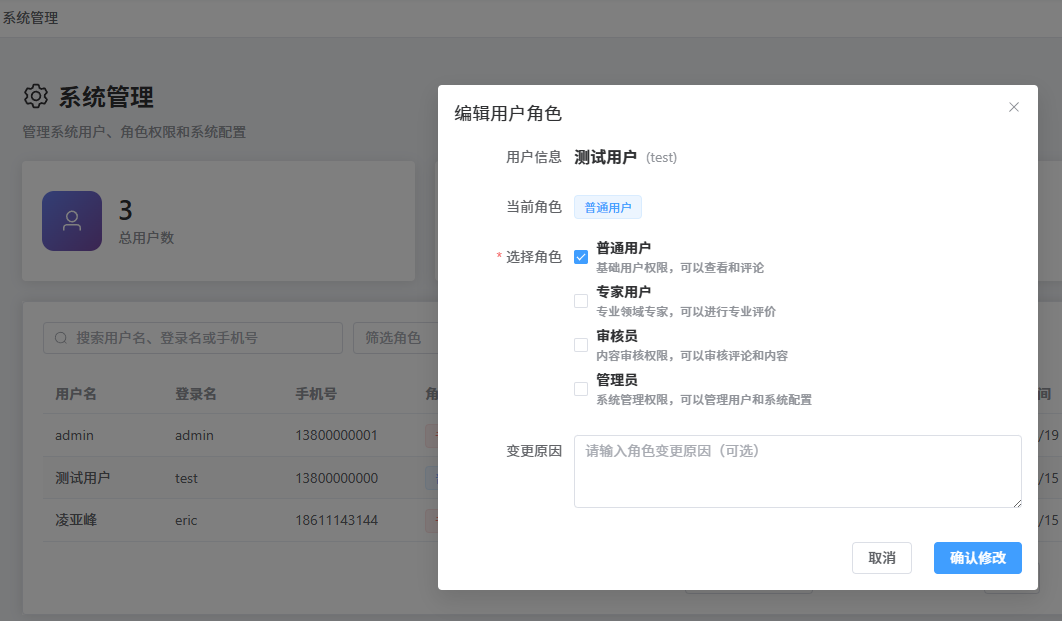1062x621 pixels.
Task: Click the system management gear icon
Action: pos(36,96)
